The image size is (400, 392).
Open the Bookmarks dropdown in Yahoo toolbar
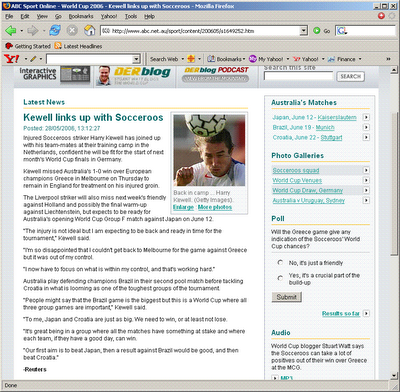pyautogui.click(x=244, y=59)
